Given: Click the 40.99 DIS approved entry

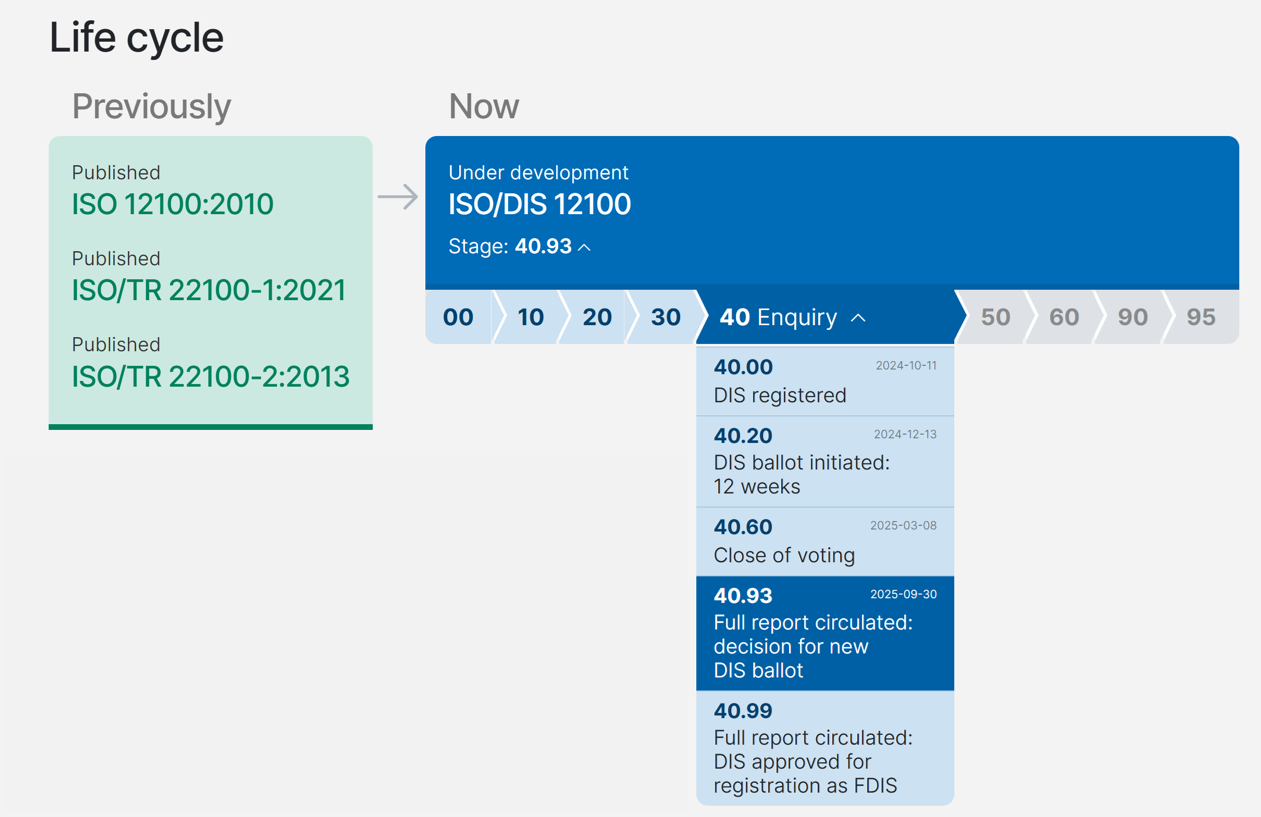Looking at the screenshot, I should click(824, 748).
